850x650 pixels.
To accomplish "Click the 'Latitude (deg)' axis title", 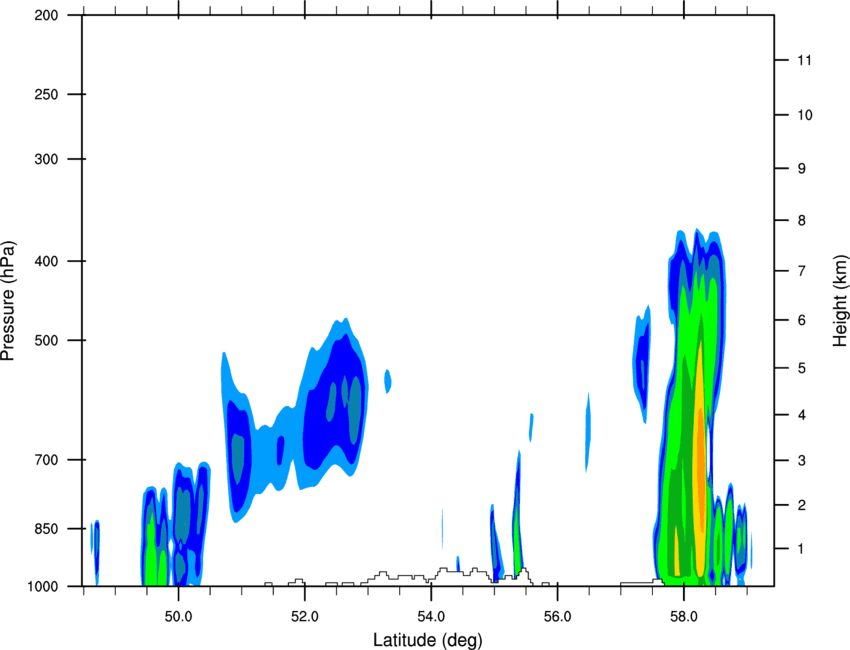I will pos(427,640).
